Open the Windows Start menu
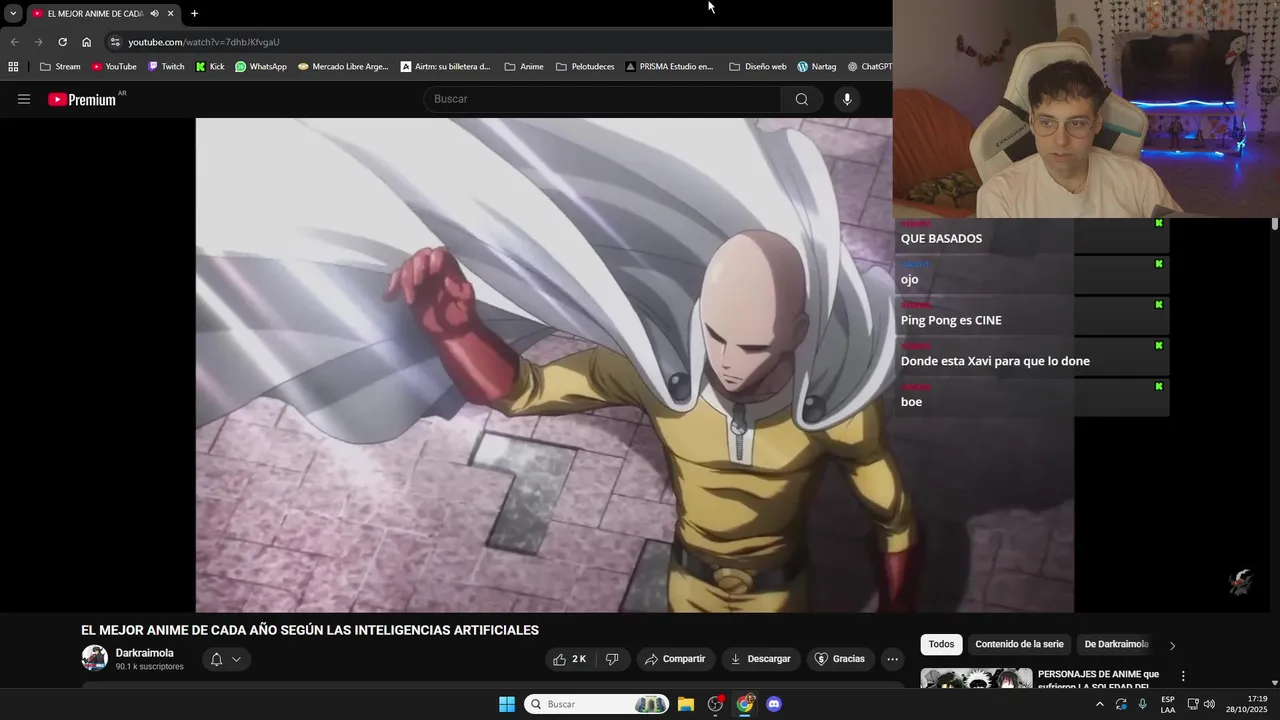This screenshot has height=720, width=1280. 507,704
